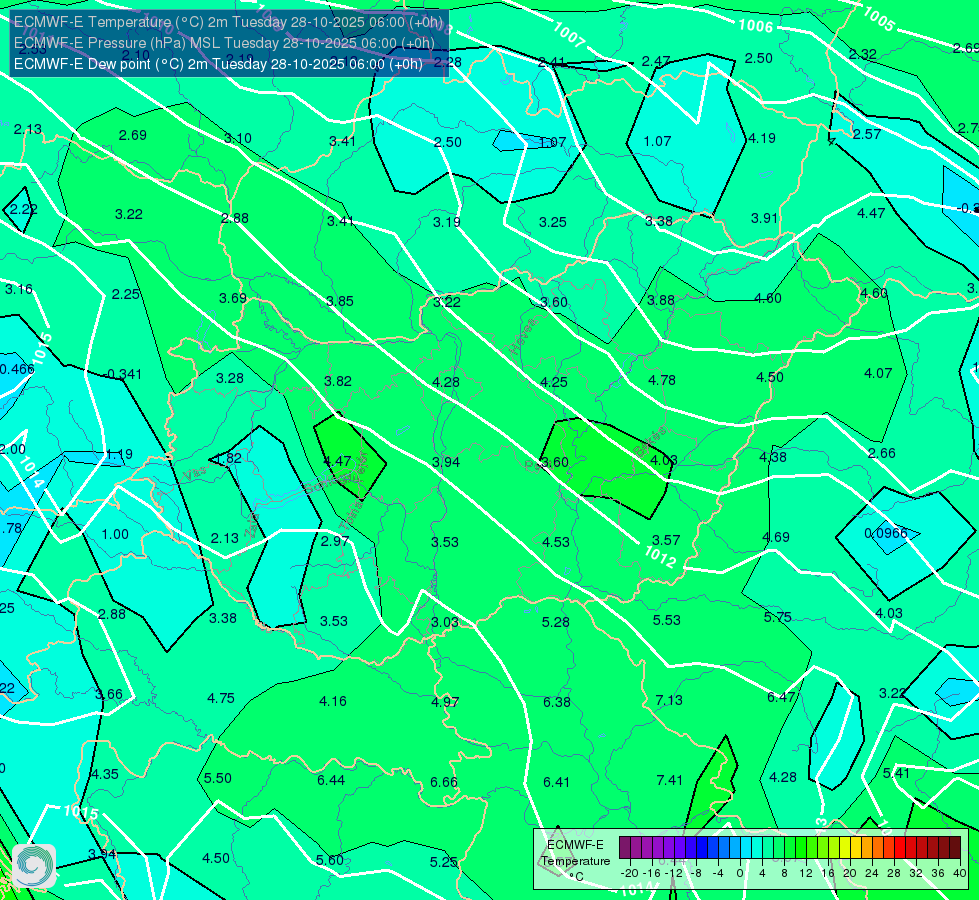Click the 1014 isobar label
The width and height of the screenshot is (979, 900).
(31, 472)
